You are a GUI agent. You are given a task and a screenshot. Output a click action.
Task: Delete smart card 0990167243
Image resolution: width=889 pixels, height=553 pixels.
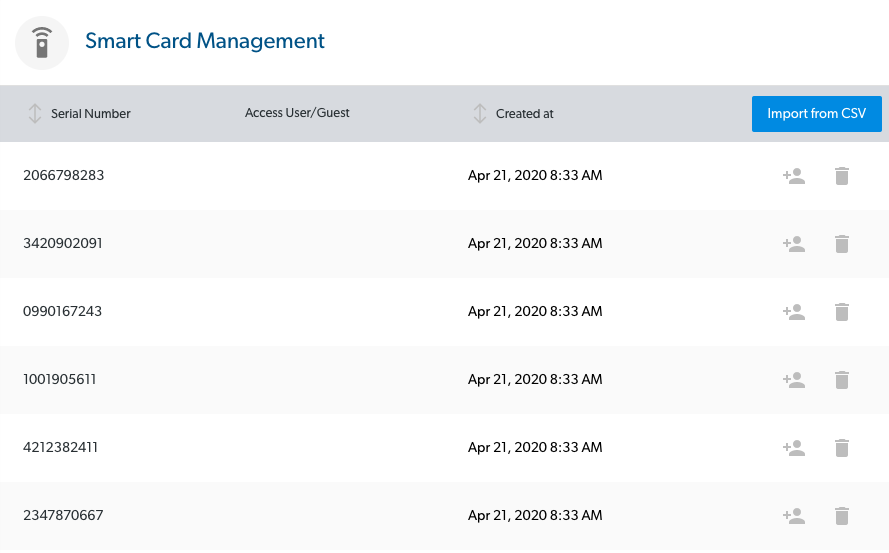pyautogui.click(x=842, y=312)
